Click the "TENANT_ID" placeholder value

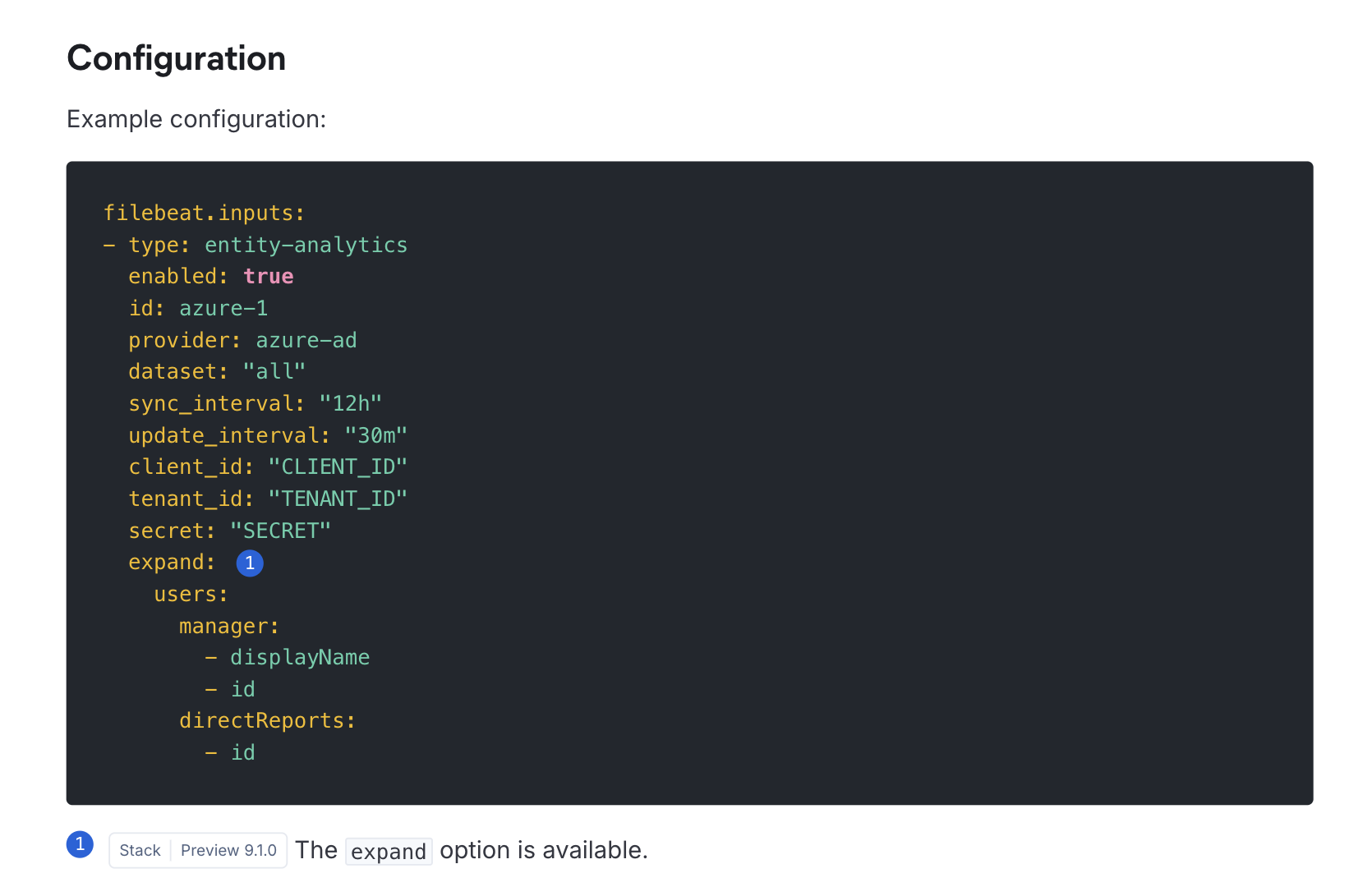click(338, 499)
